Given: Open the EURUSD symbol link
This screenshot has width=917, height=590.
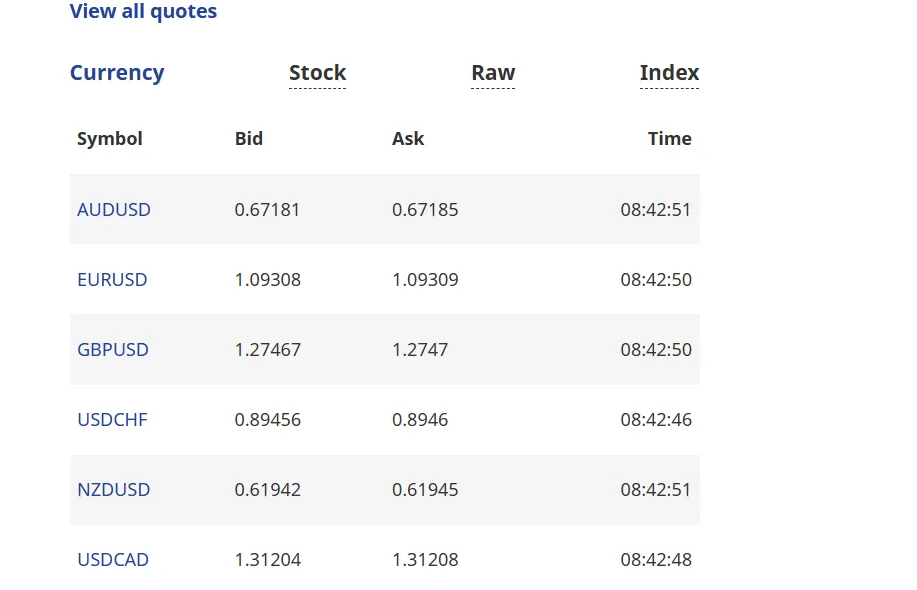Looking at the screenshot, I should point(112,280).
